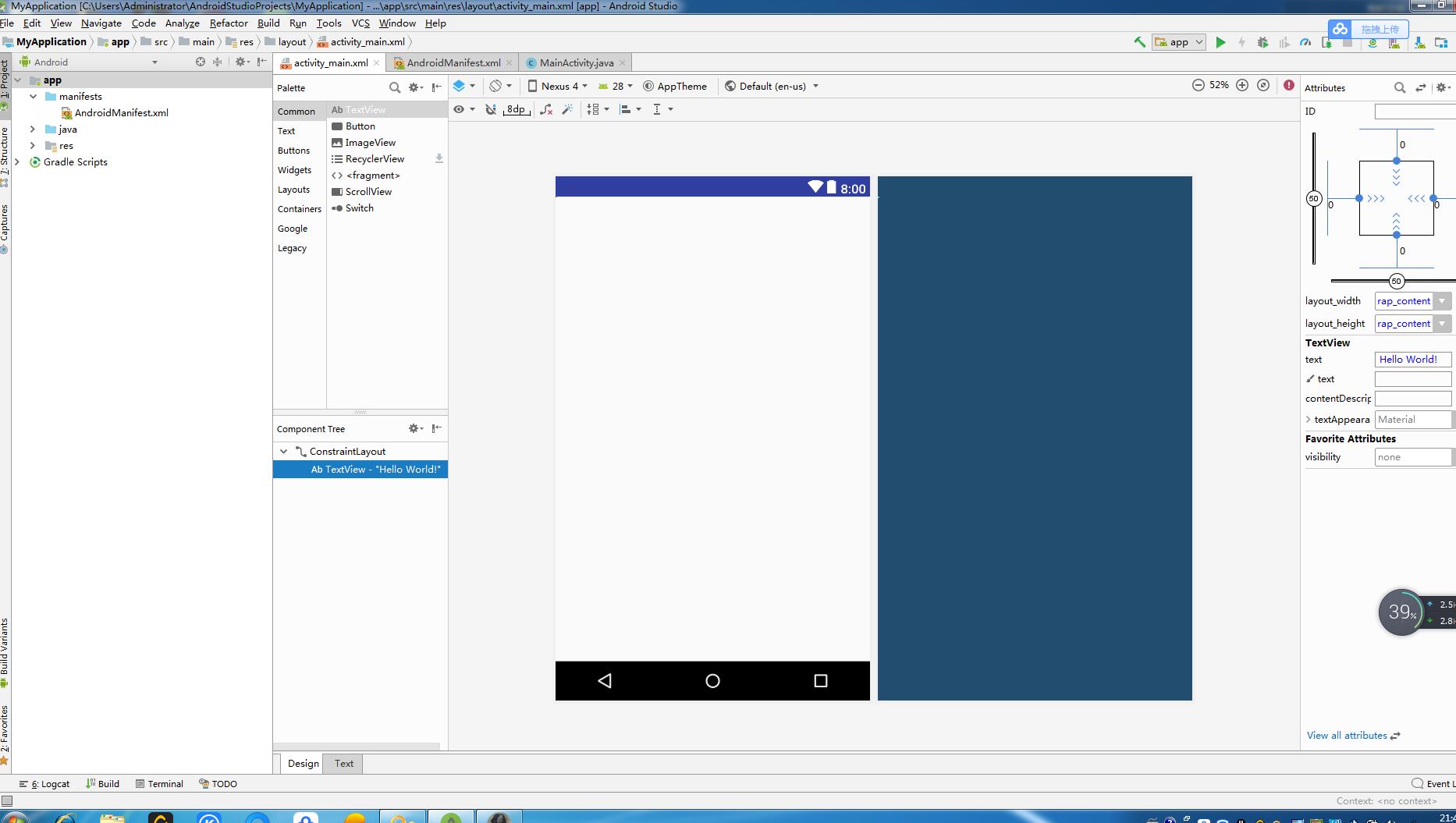Open the design surface layers dropdown

(464, 86)
